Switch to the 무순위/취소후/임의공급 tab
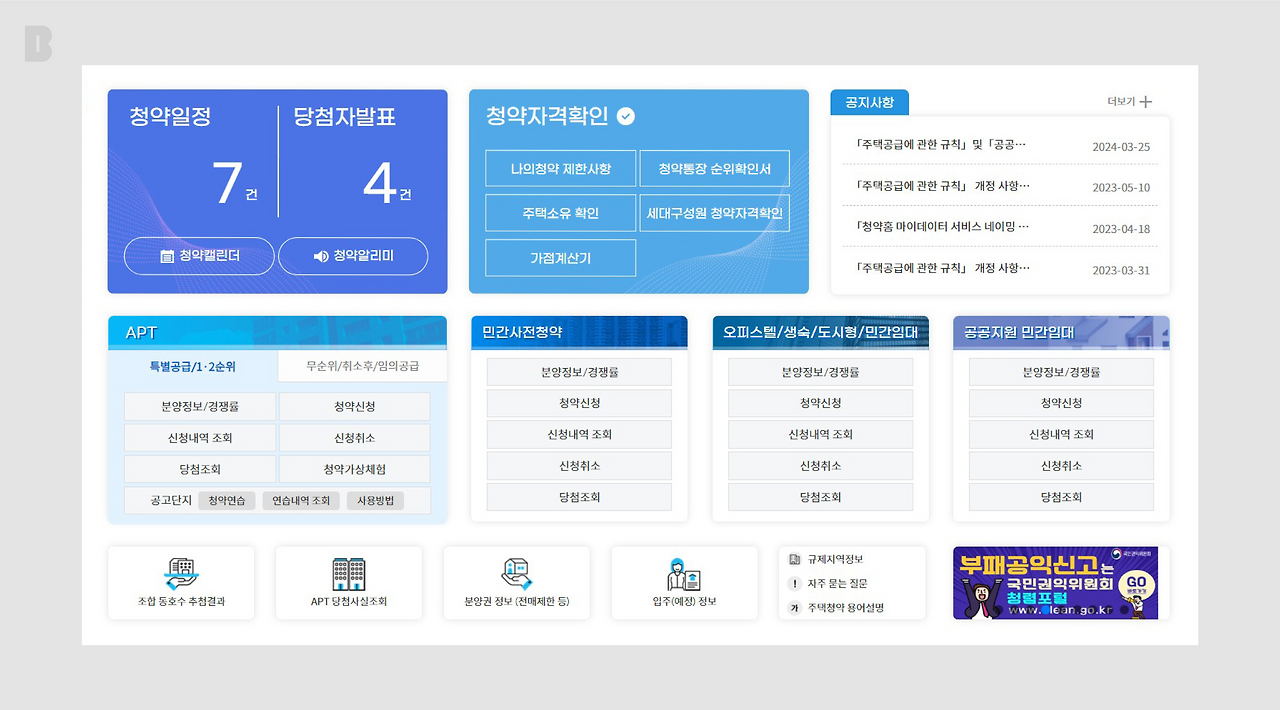 (x=363, y=366)
